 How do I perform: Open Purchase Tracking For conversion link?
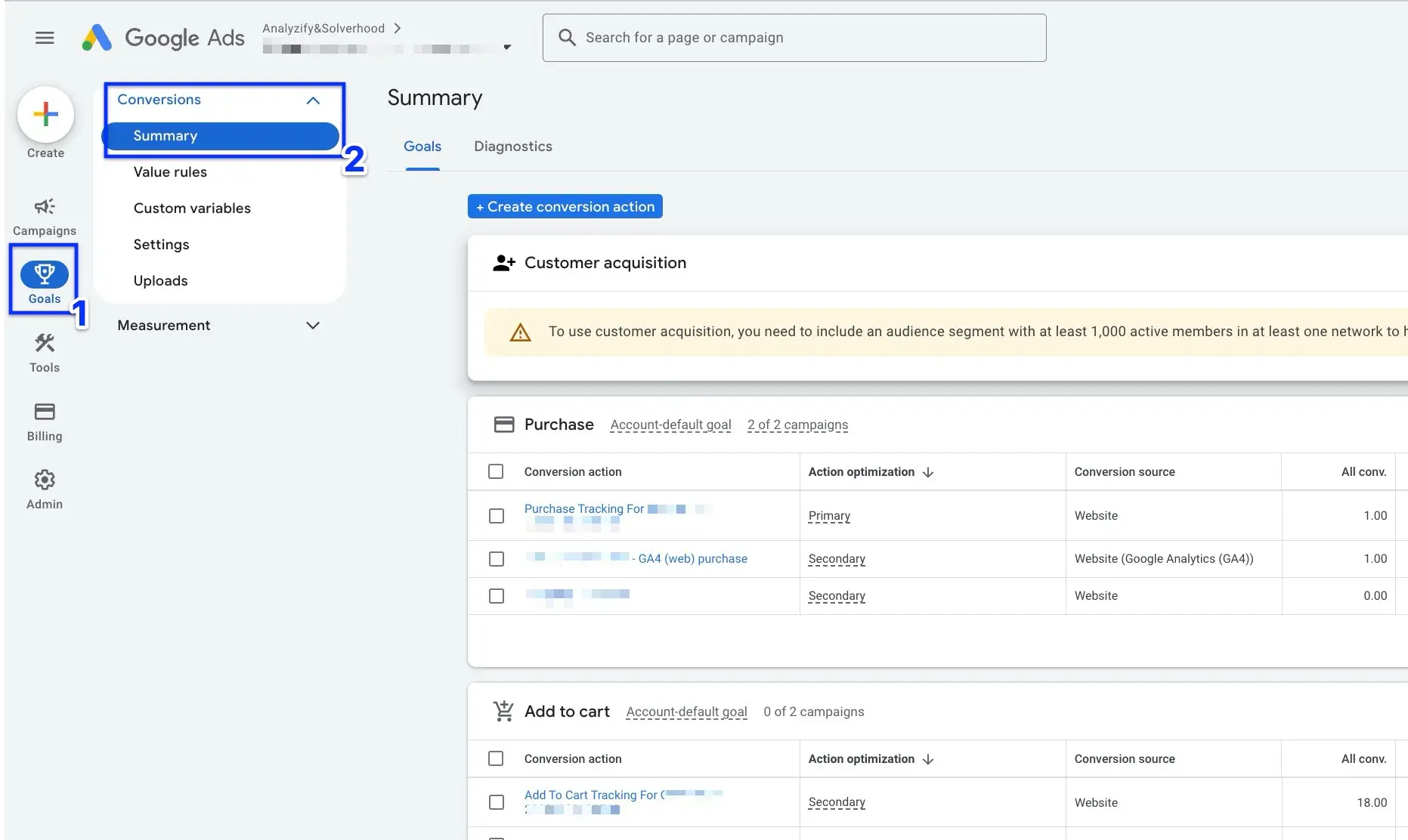tap(584, 509)
